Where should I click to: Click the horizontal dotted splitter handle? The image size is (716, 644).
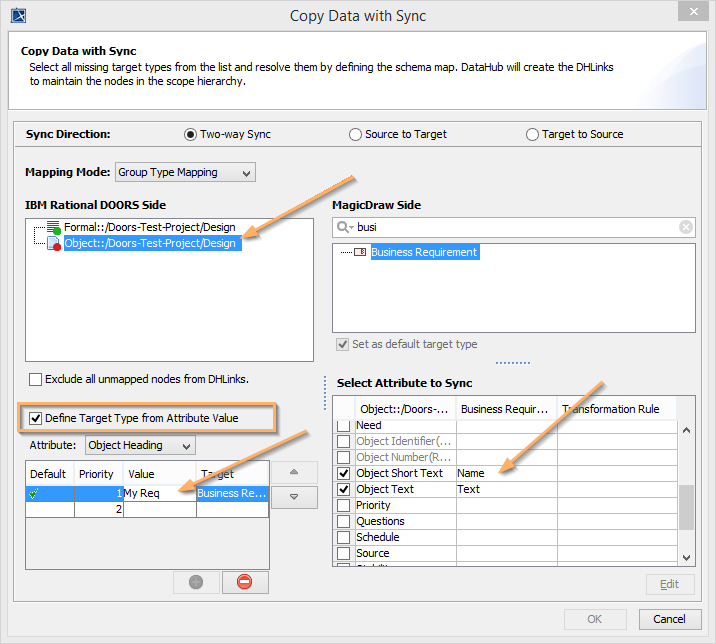click(x=513, y=363)
